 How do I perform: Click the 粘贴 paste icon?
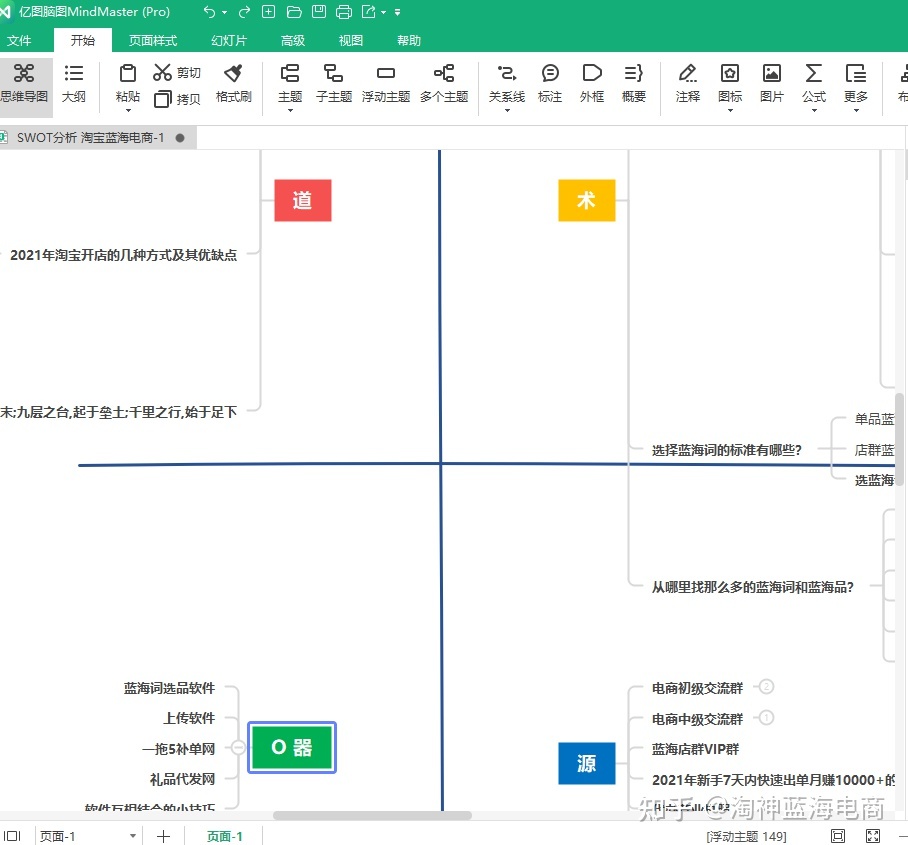click(x=127, y=74)
